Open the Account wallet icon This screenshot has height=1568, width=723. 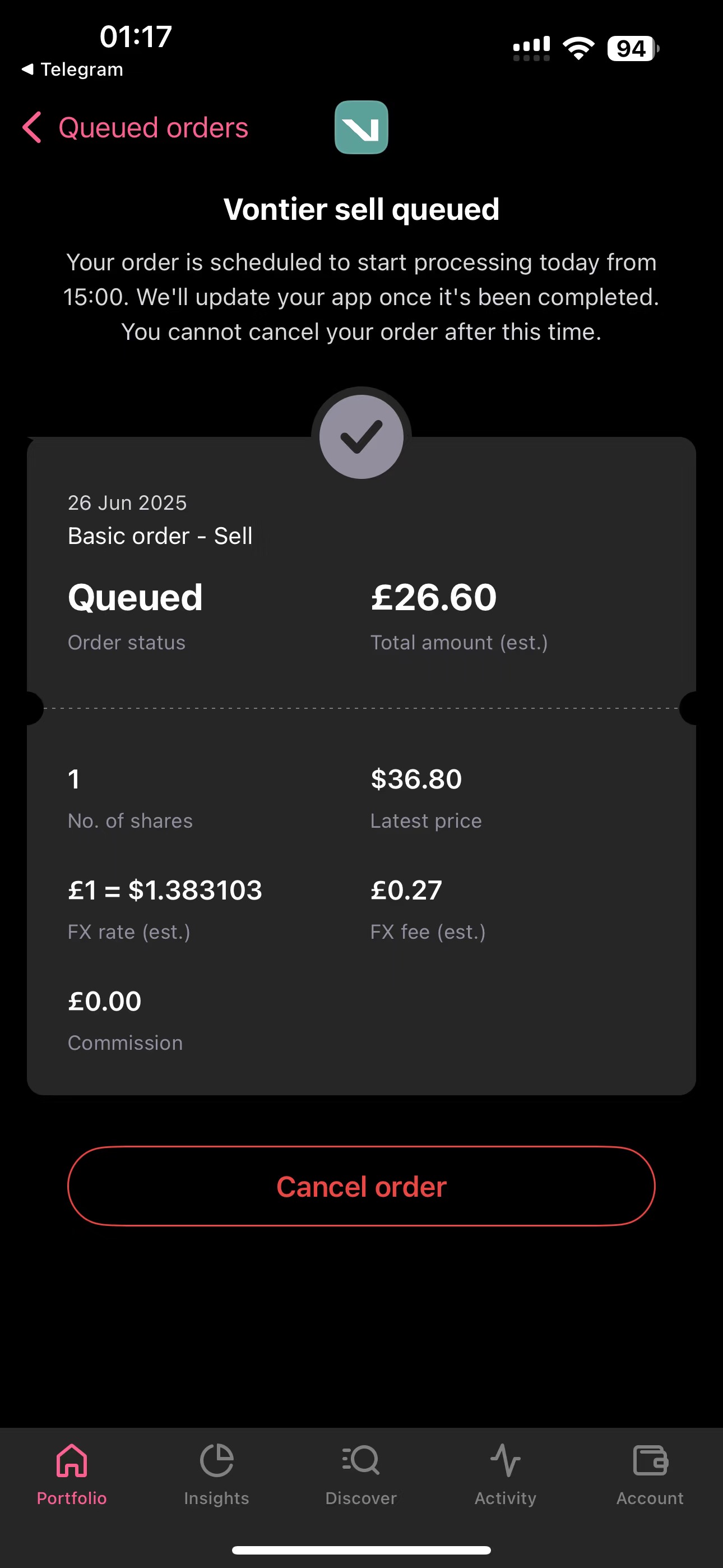pyautogui.click(x=650, y=1460)
